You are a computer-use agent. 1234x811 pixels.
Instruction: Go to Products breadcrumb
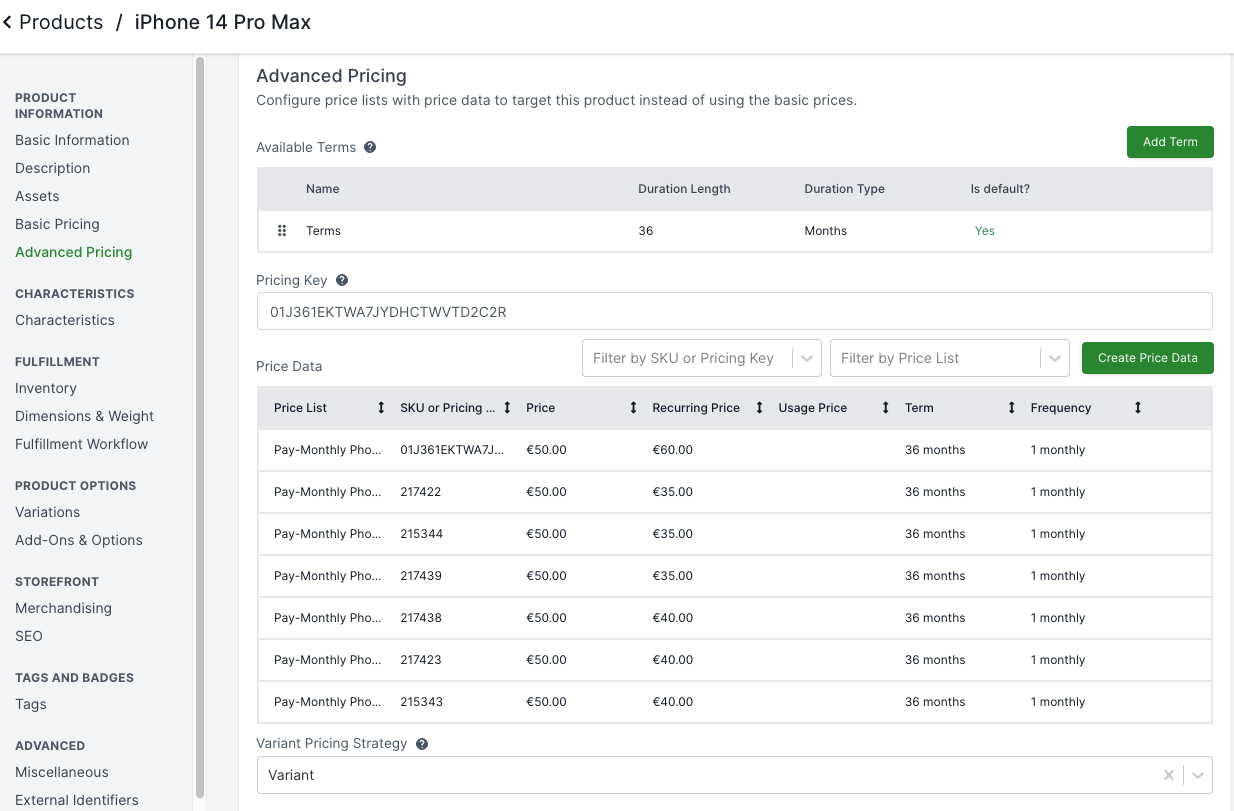[x=61, y=22]
